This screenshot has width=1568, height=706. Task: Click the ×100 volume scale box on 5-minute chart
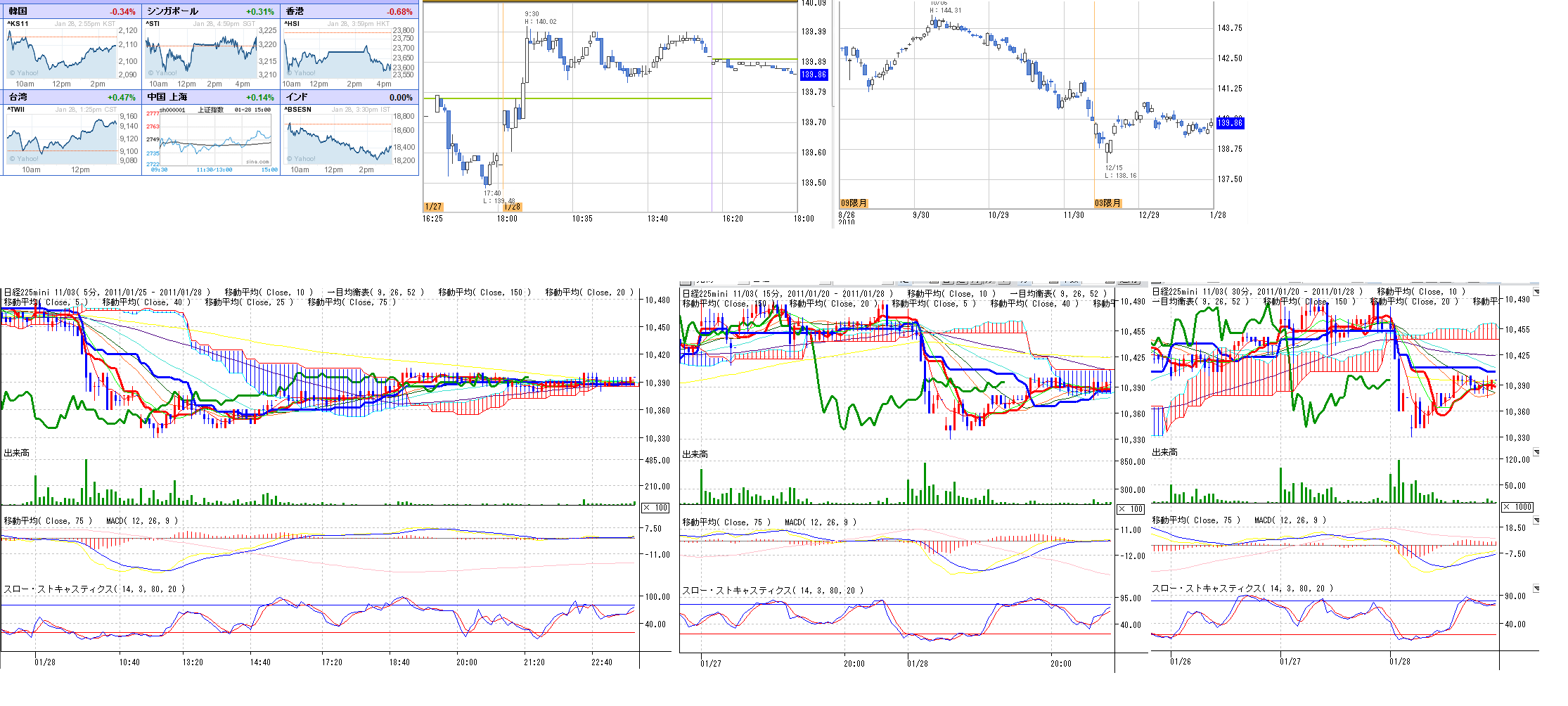tap(656, 508)
